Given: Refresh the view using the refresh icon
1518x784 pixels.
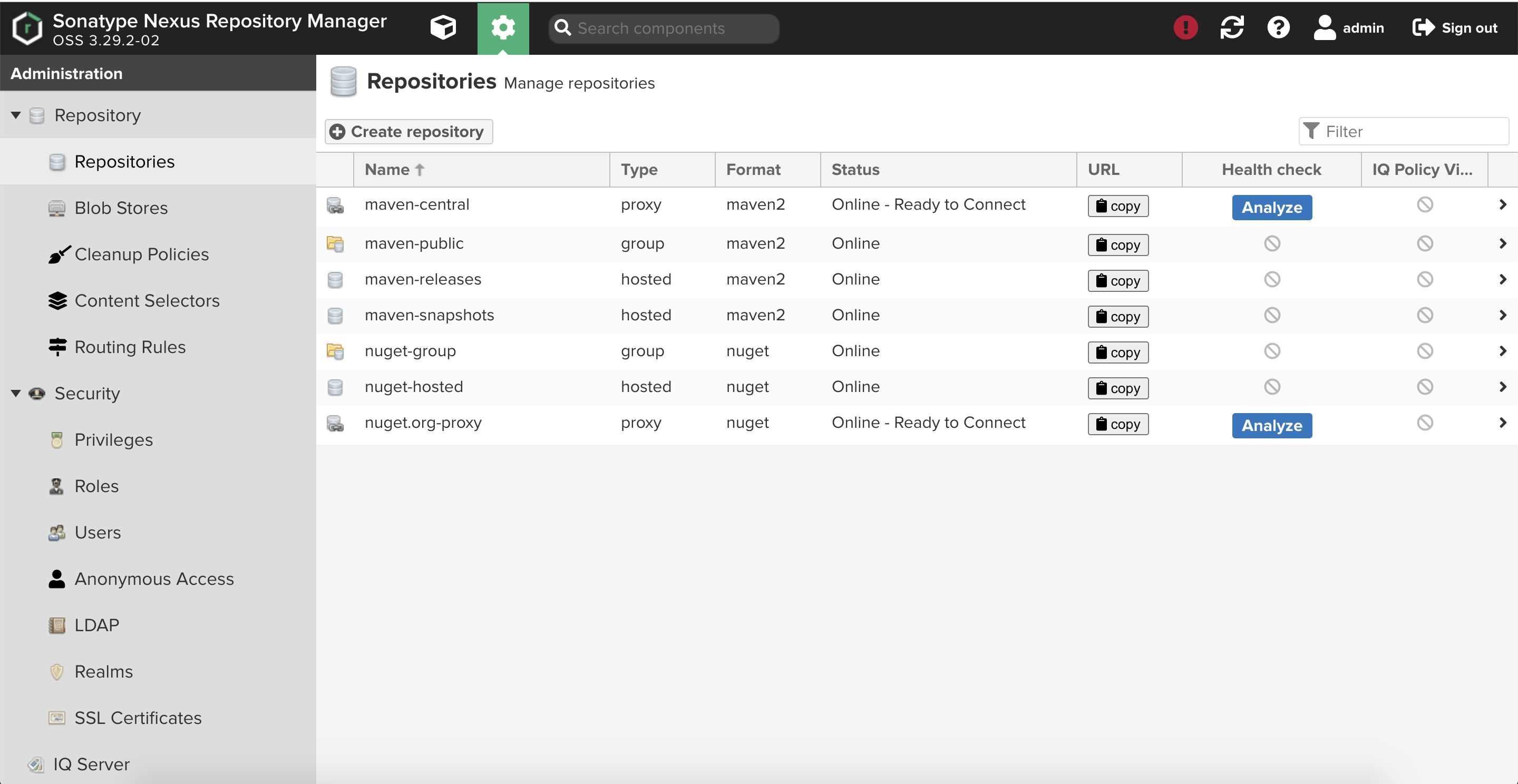Looking at the screenshot, I should (1232, 28).
